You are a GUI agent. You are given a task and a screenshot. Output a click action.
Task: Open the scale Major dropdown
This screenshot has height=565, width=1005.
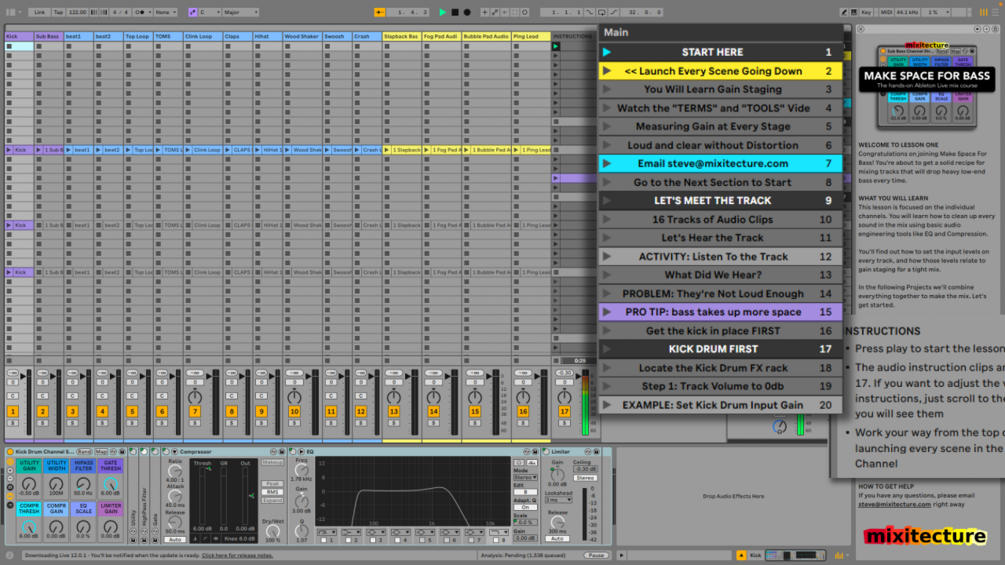240,12
